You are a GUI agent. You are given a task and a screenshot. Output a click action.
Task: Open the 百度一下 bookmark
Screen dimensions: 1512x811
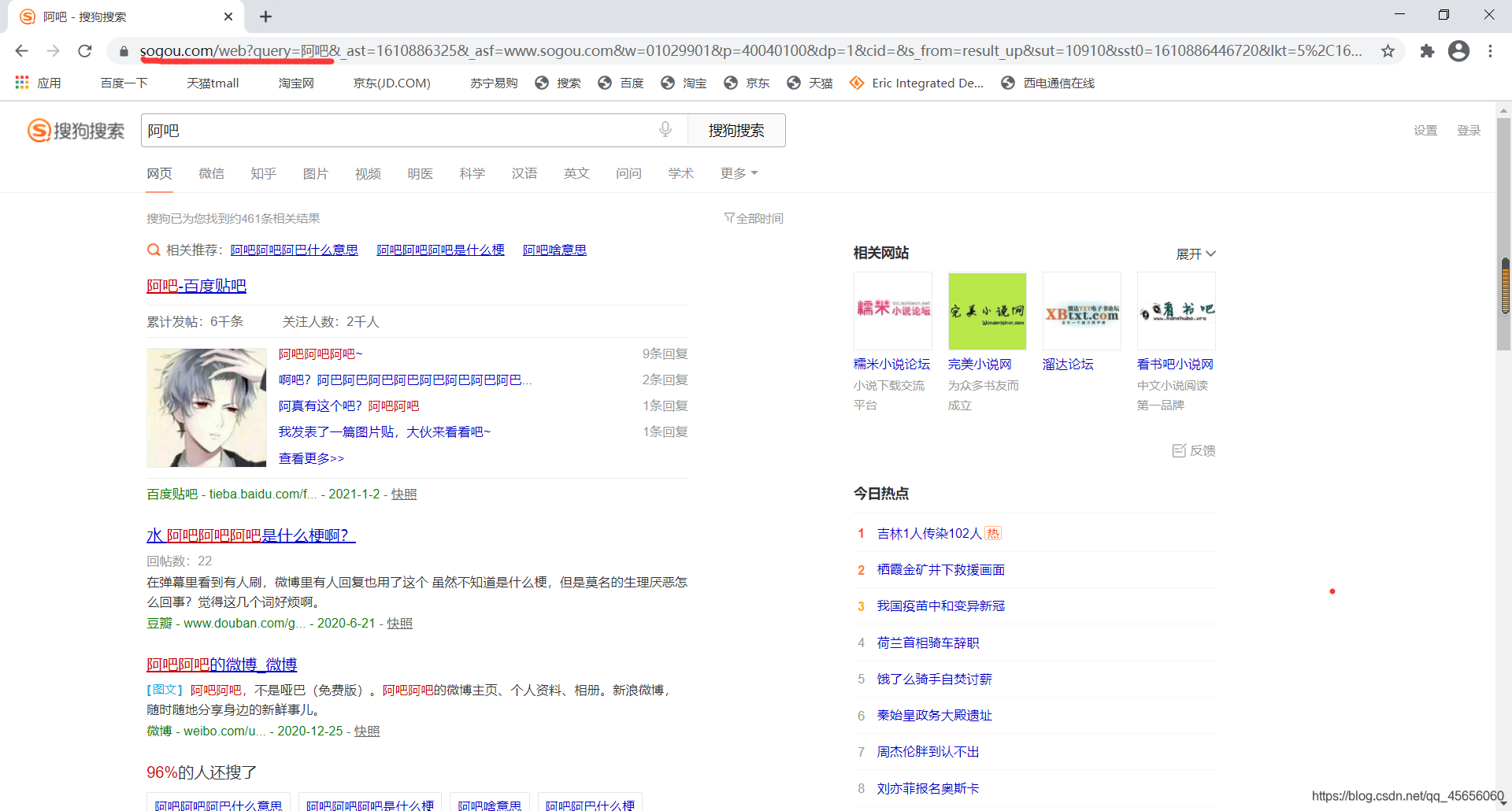tap(124, 83)
